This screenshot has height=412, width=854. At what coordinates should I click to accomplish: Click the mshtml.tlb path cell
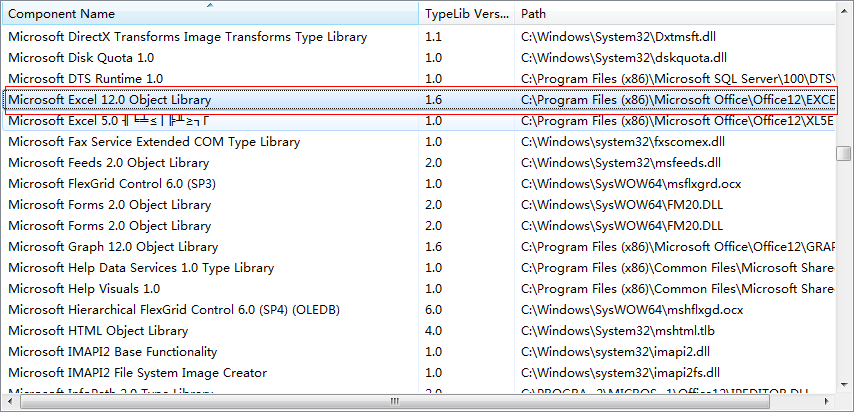pyautogui.click(x=618, y=331)
